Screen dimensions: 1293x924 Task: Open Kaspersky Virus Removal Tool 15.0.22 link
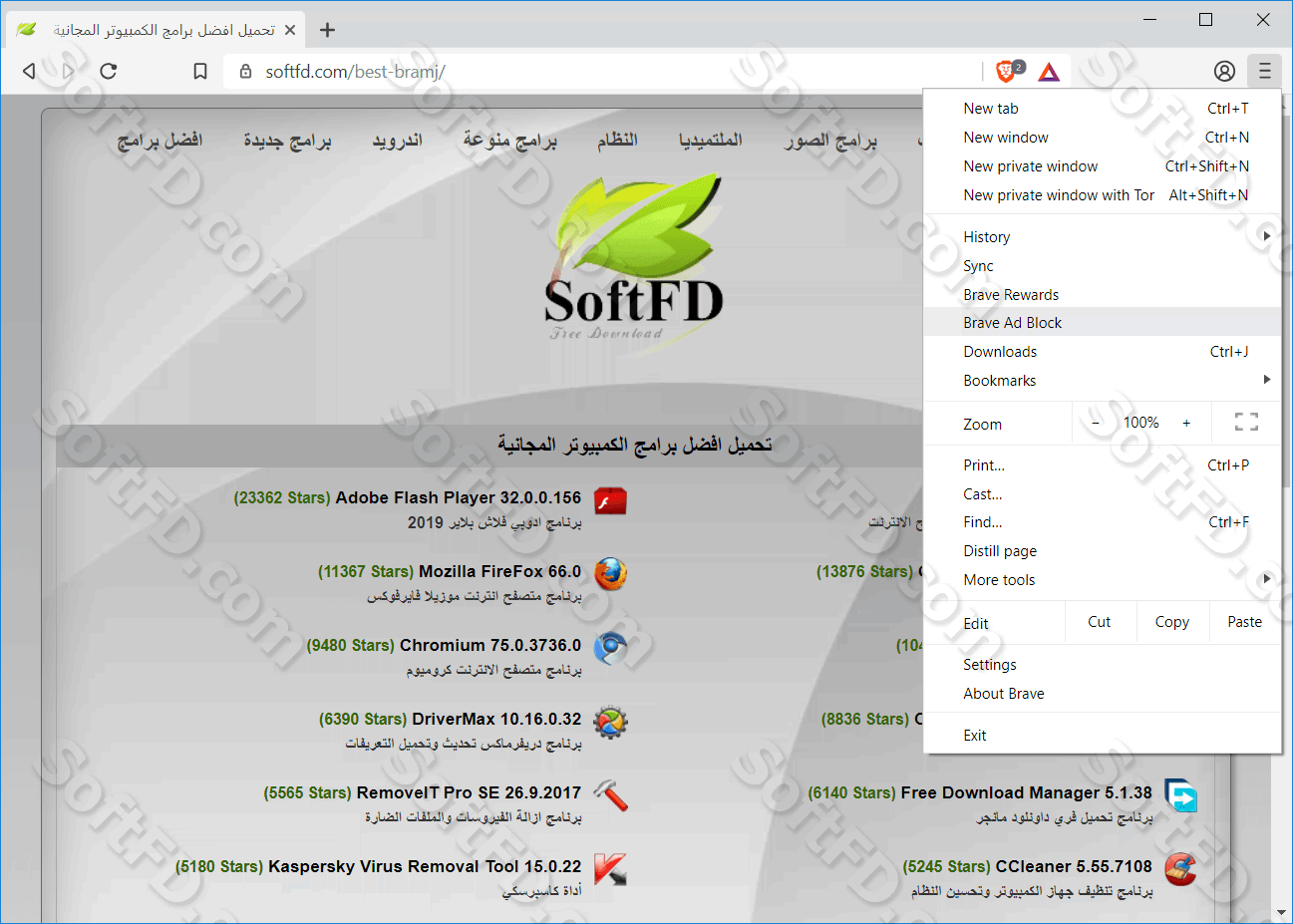(x=425, y=866)
